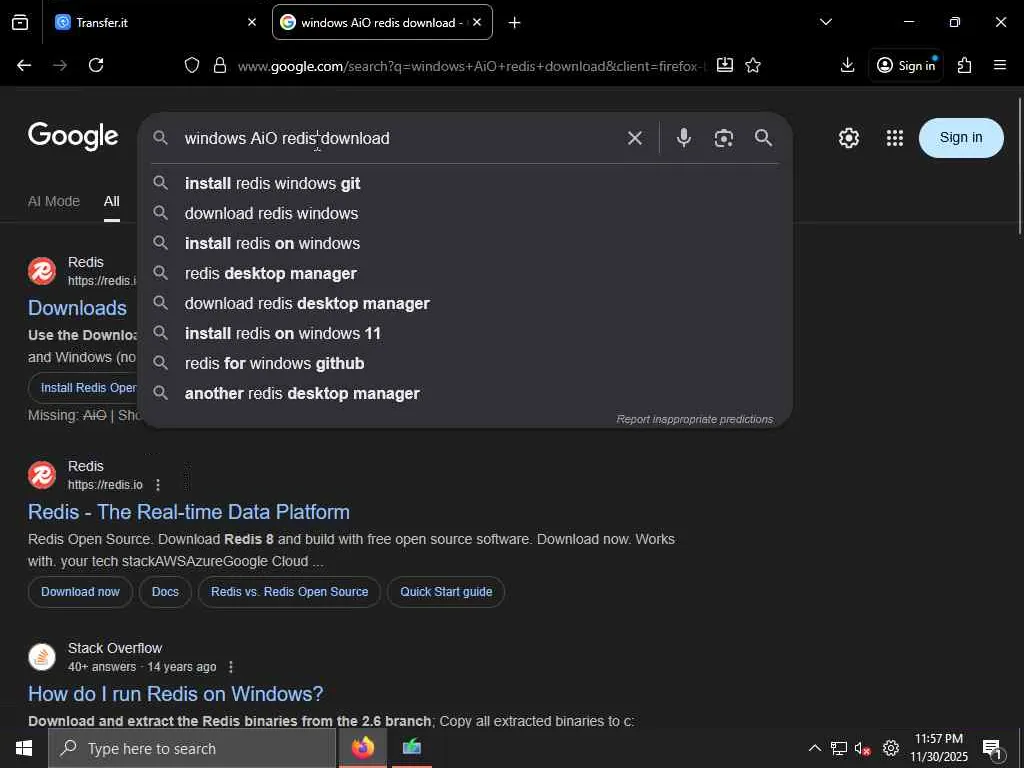Image resolution: width=1024 pixels, height=768 pixels.
Task: Click the Firefox account Sign in button
Action: coord(906,65)
